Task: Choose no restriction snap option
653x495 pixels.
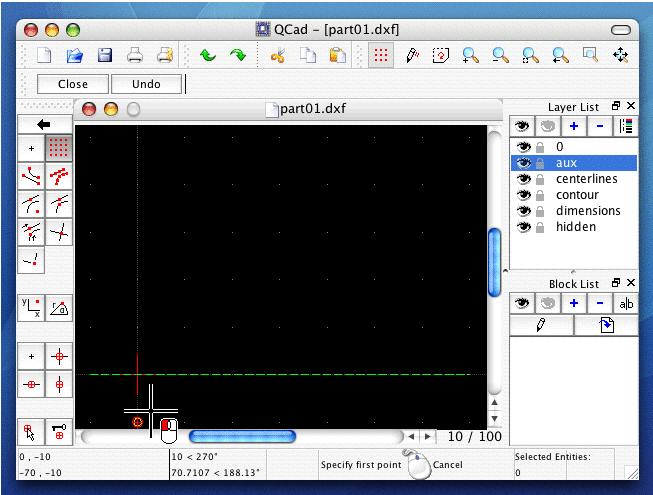Action: pos(31,356)
